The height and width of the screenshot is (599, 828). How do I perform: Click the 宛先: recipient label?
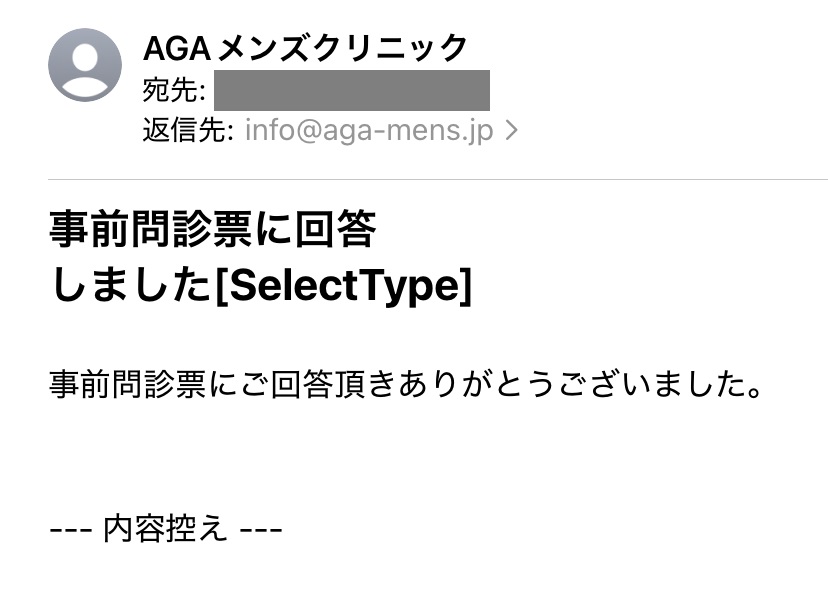click(174, 90)
